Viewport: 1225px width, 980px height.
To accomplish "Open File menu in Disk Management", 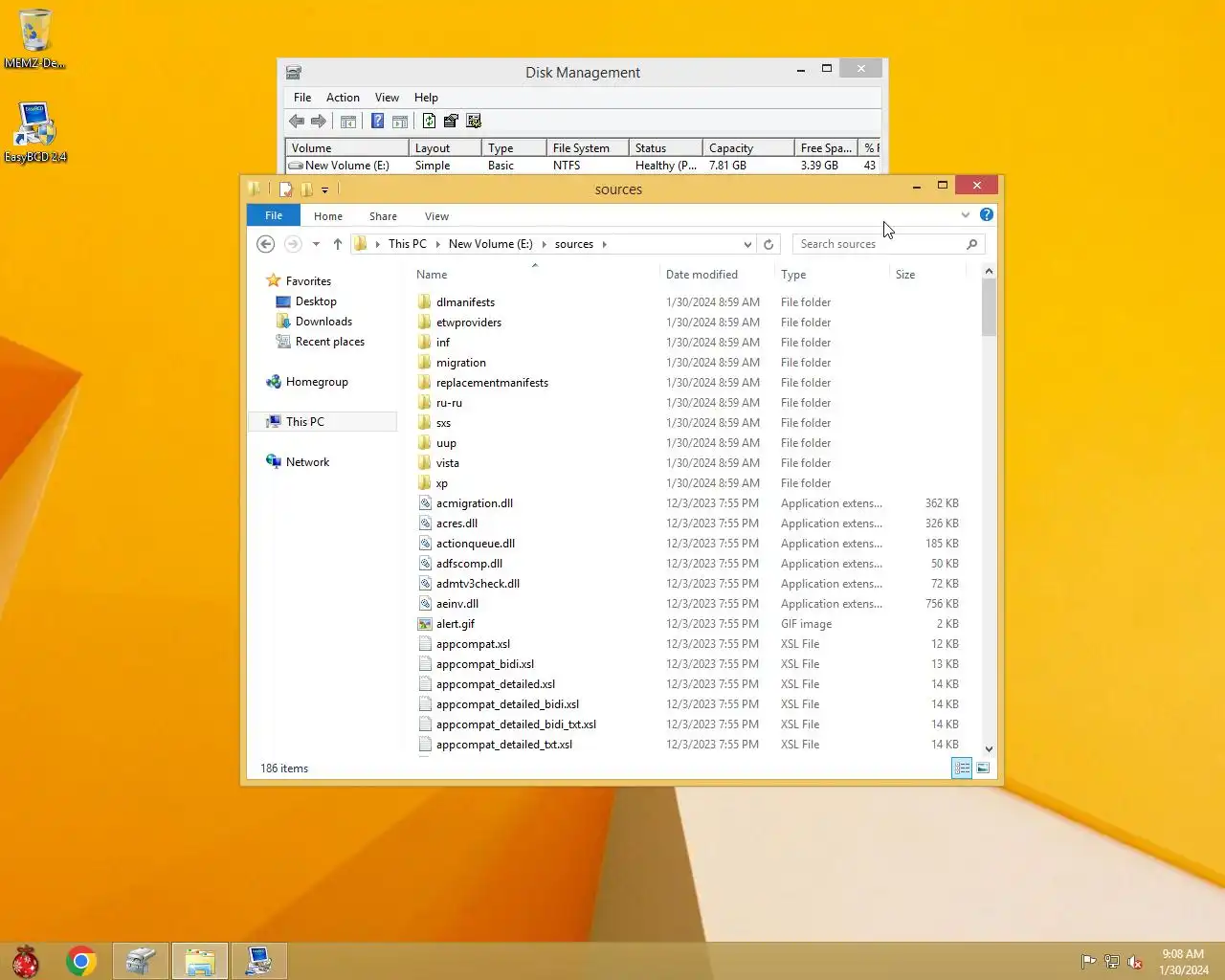I will click(302, 98).
